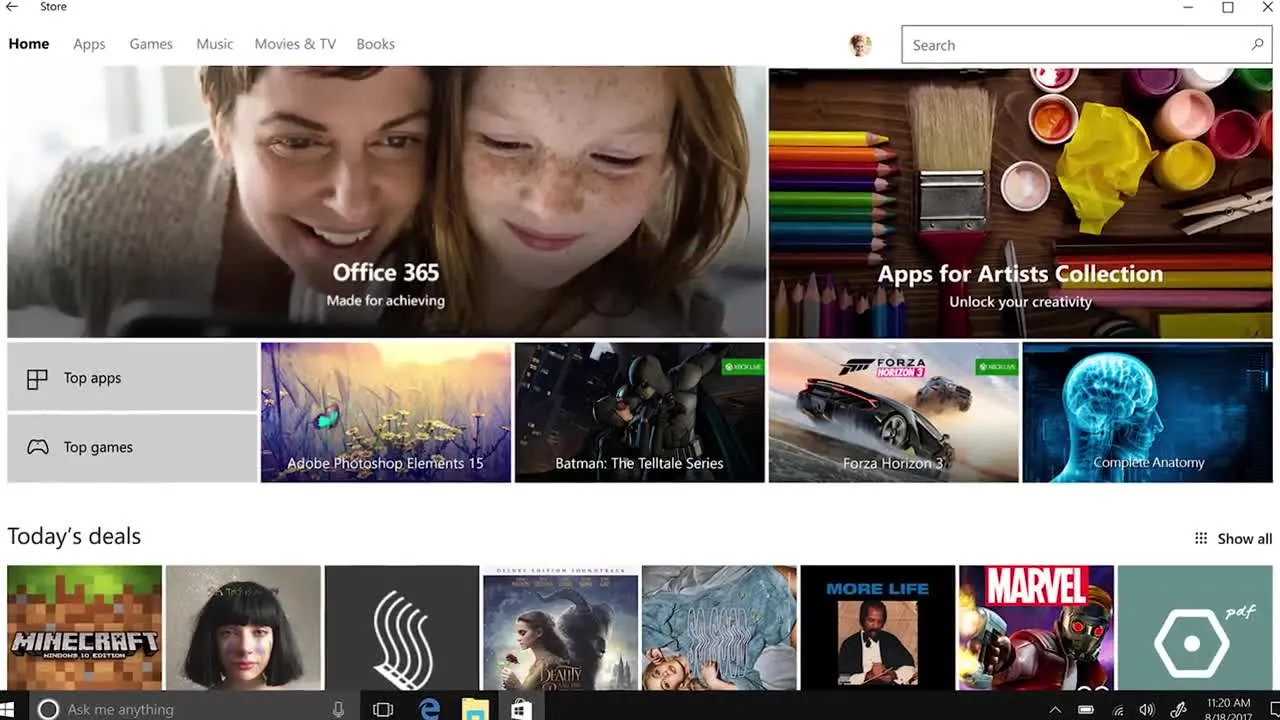Show hidden tray icons chevron
This screenshot has height=720, width=1280.
coord(1055,710)
